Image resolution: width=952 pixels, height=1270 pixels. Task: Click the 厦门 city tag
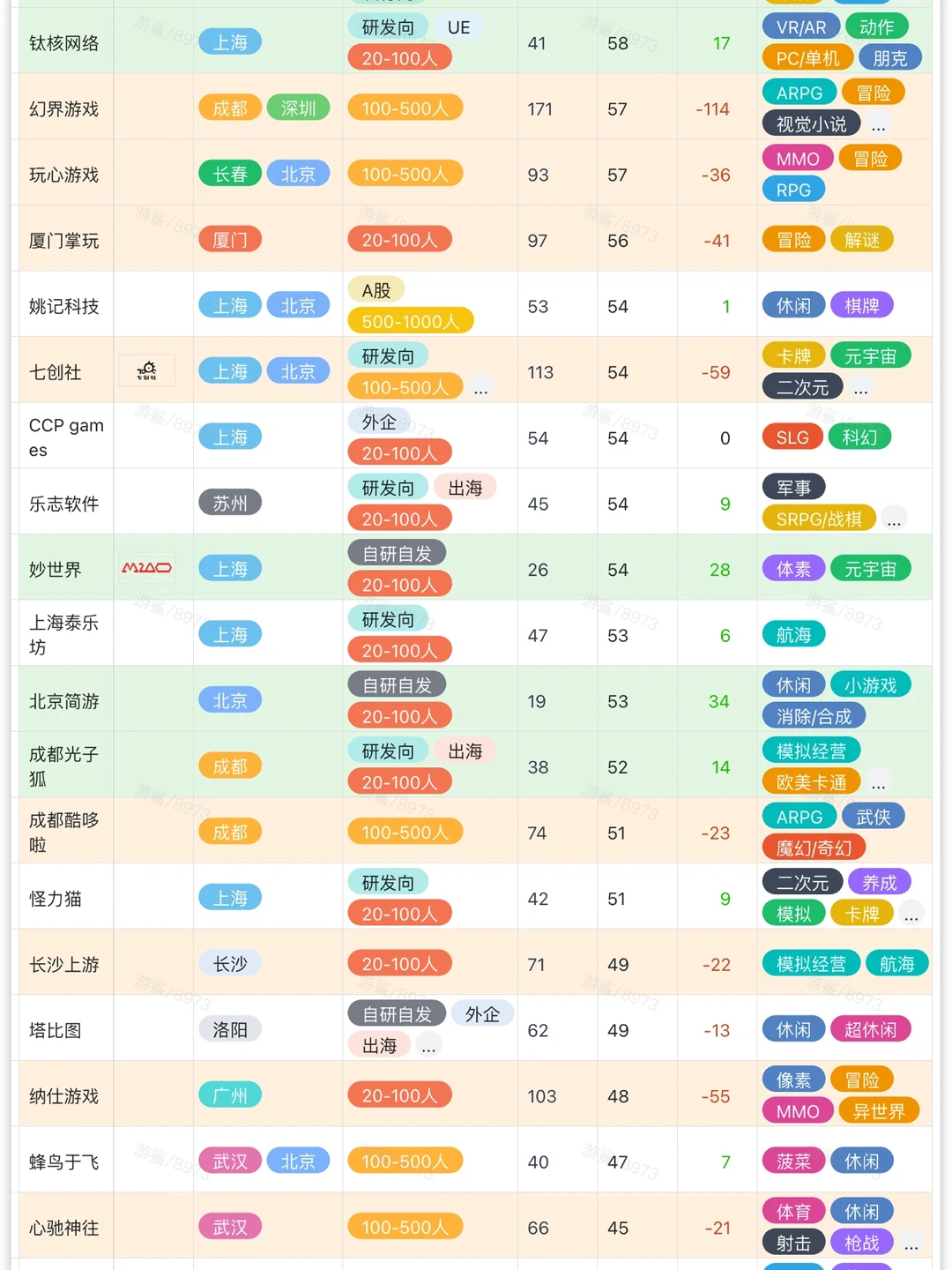tap(230, 239)
